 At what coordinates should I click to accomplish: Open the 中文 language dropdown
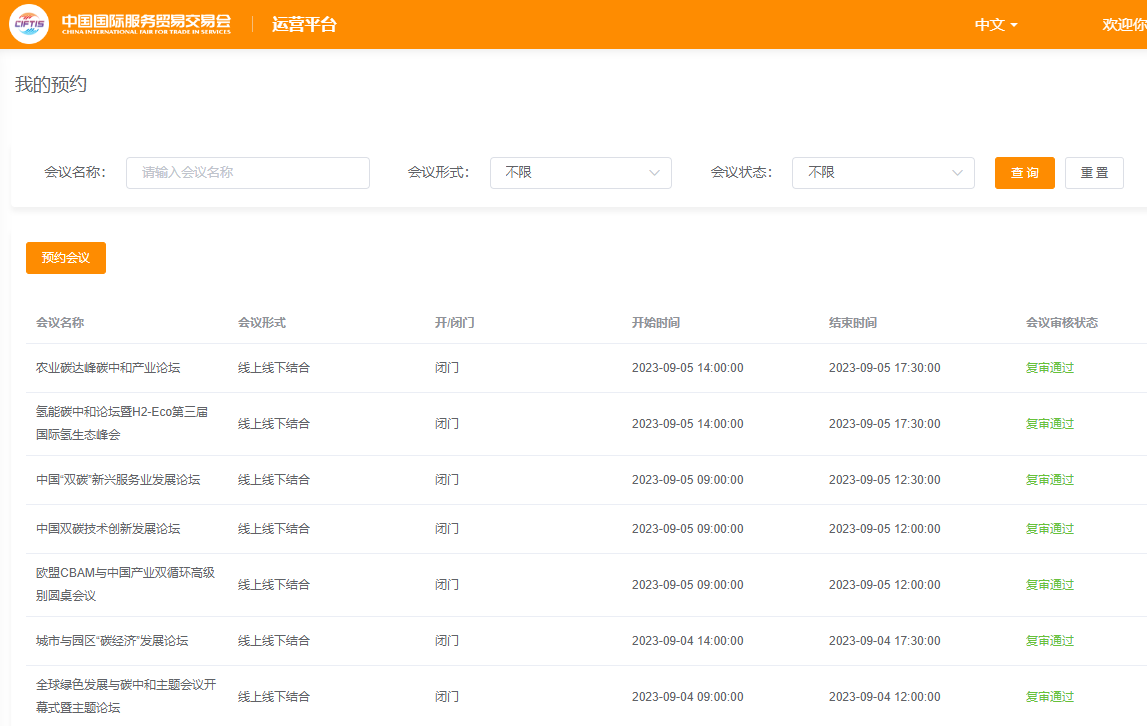point(996,25)
